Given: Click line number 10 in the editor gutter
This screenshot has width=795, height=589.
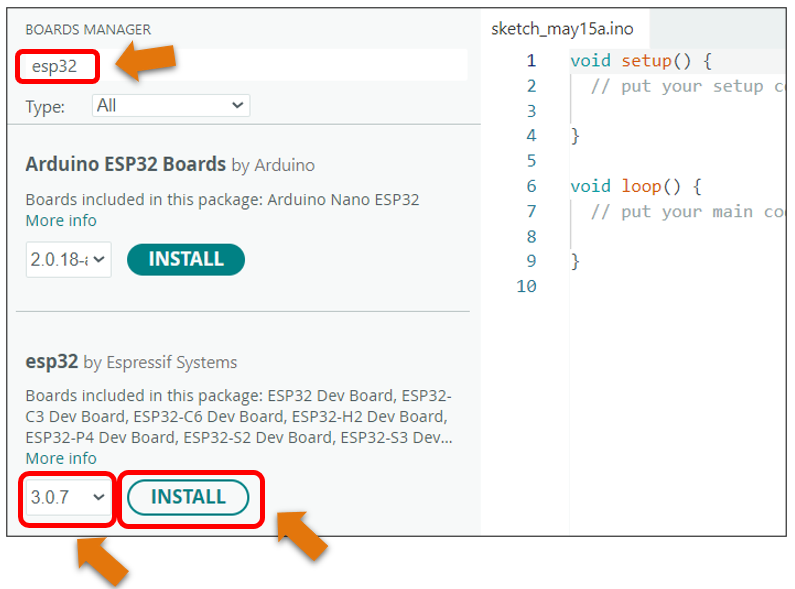Looking at the screenshot, I should [526, 286].
